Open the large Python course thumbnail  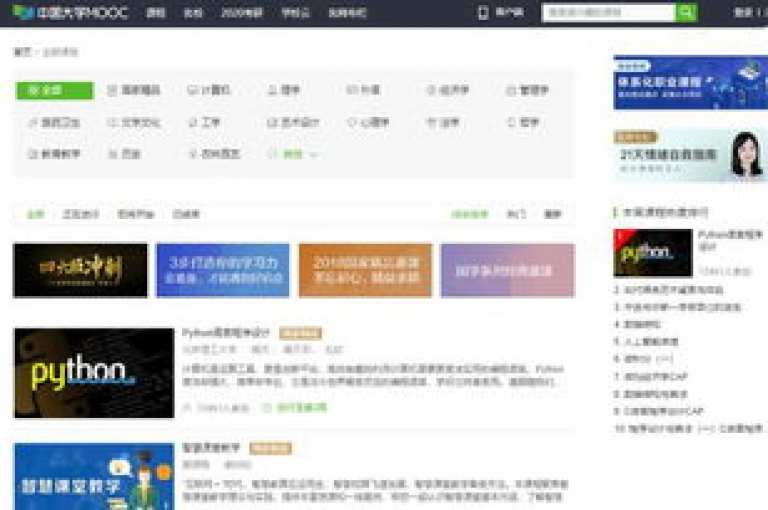coord(94,373)
